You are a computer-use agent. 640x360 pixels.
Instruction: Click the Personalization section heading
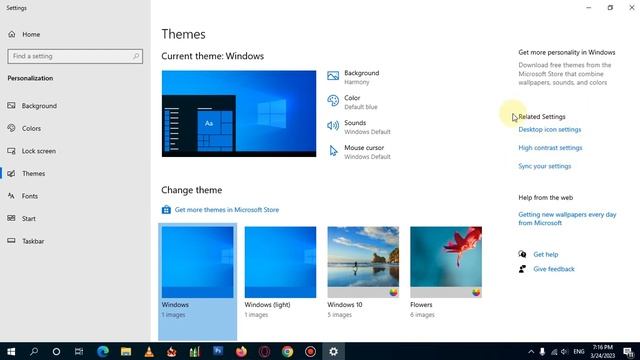coord(30,78)
